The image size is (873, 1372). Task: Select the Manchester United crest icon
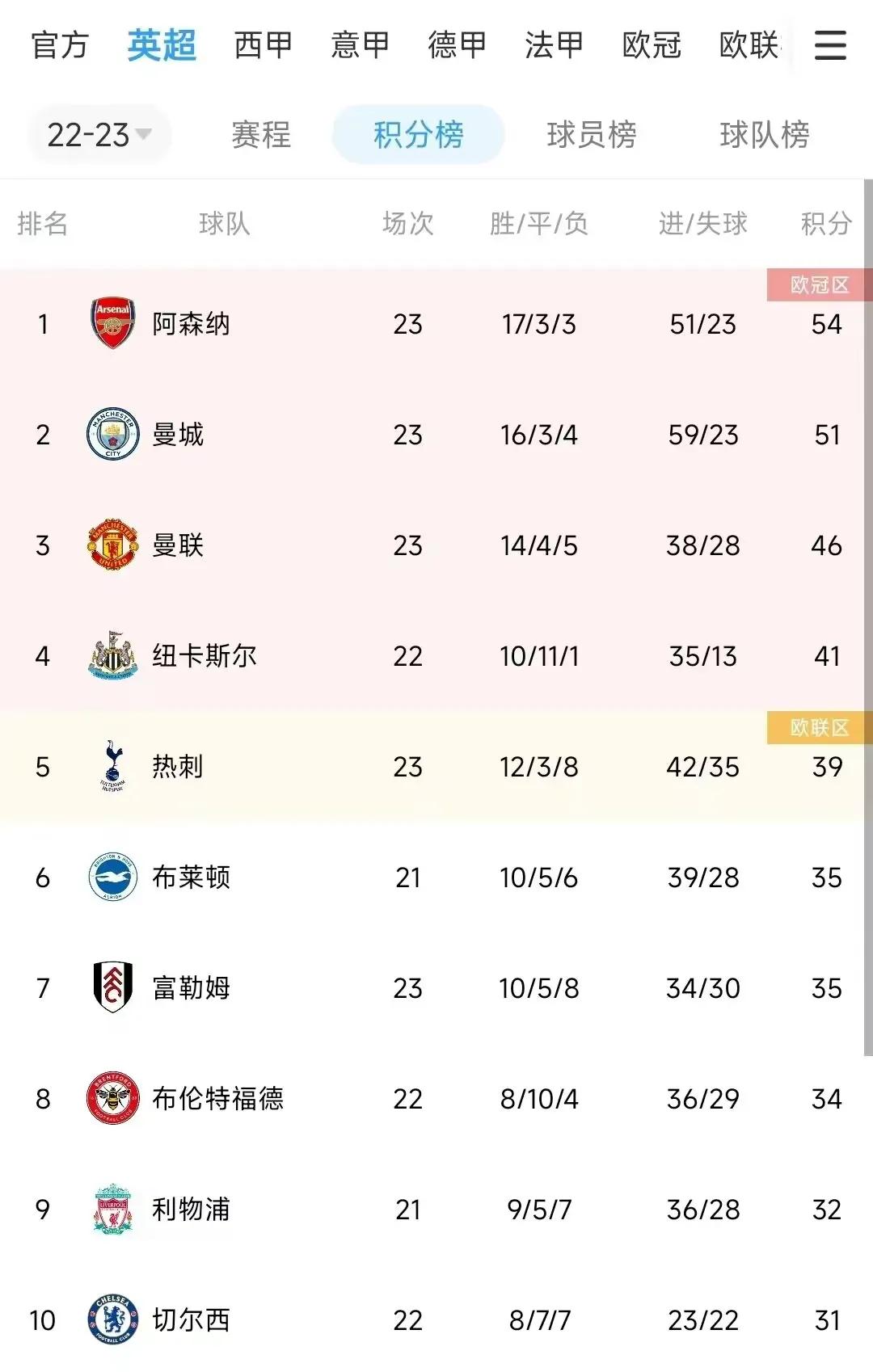coord(113,545)
